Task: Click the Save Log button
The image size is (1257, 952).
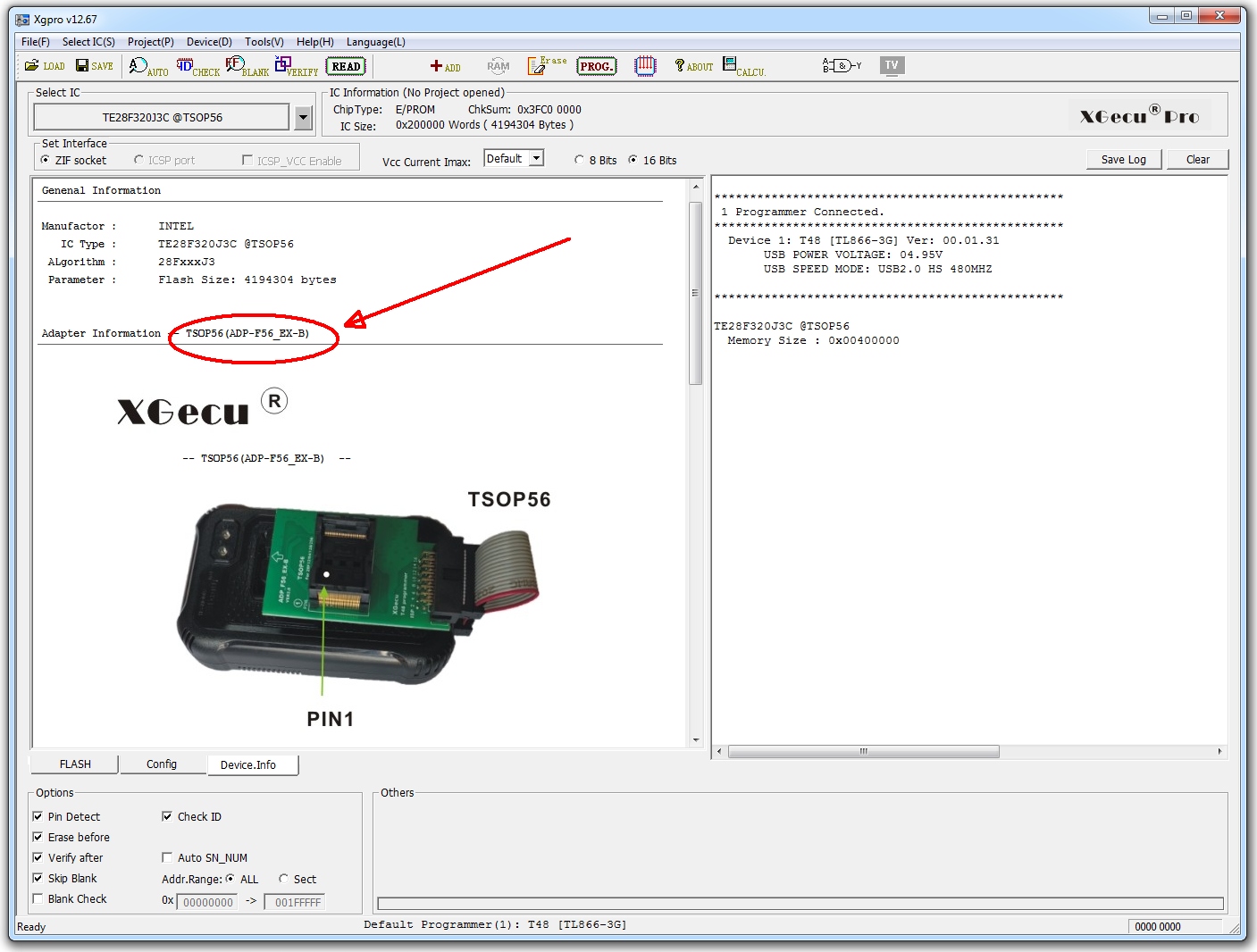Action: coord(1123,160)
